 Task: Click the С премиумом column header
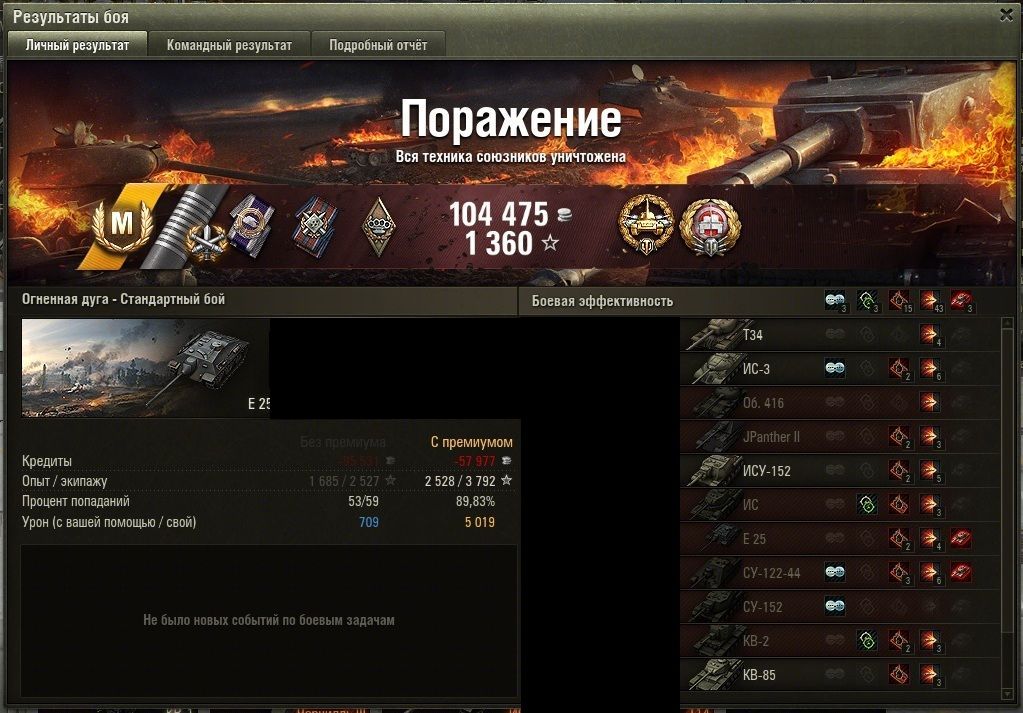472,442
